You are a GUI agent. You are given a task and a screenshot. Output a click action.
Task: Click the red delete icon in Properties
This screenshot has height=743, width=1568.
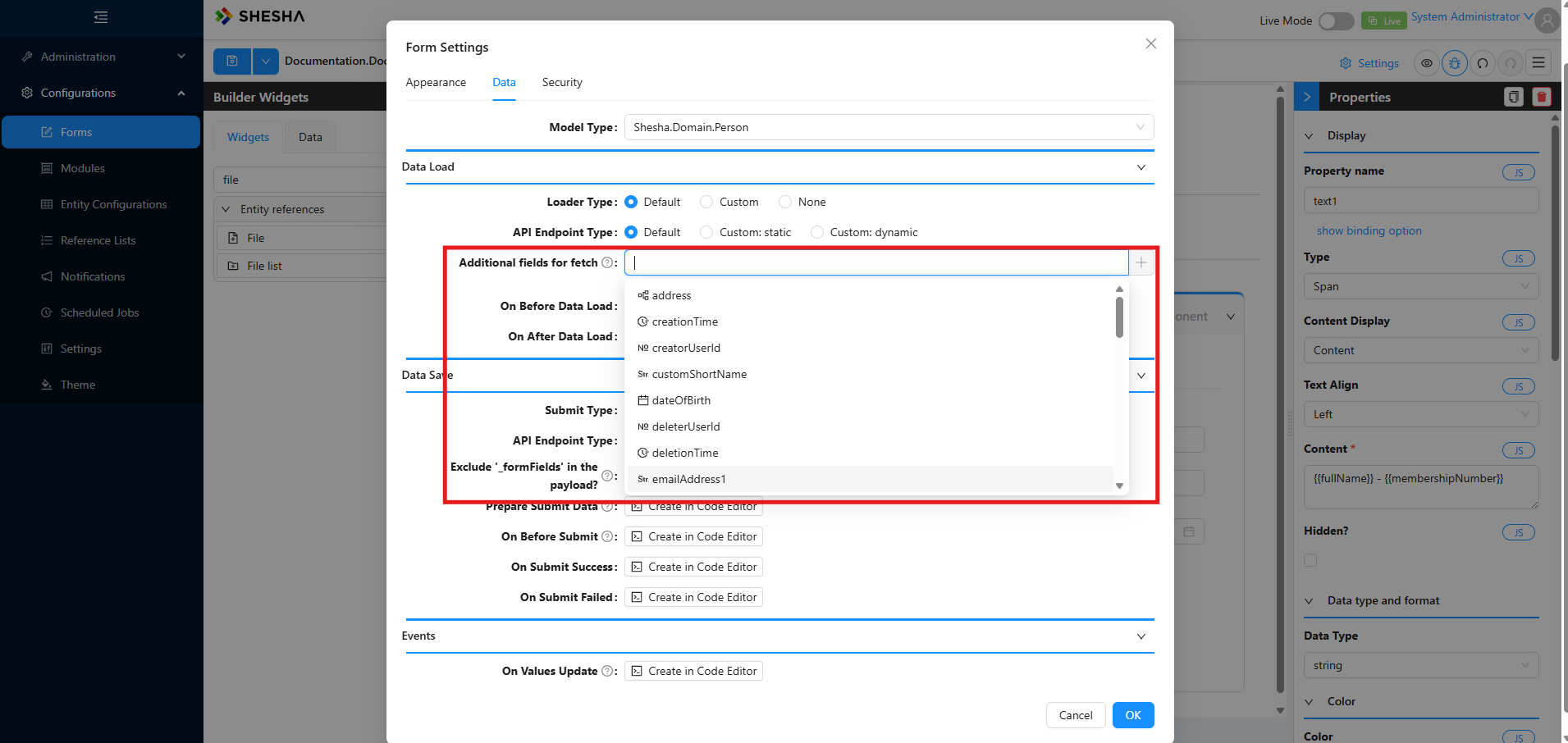pyautogui.click(x=1542, y=97)
